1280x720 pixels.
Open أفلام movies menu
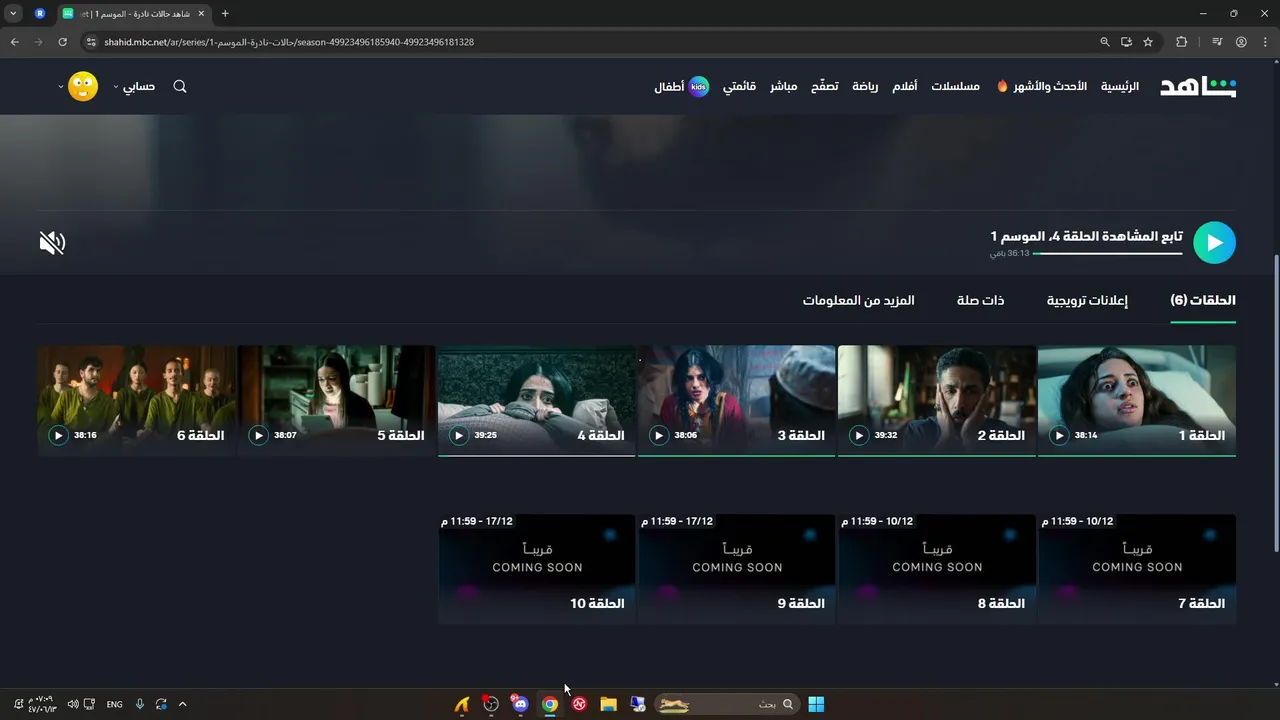pos(905,86)
